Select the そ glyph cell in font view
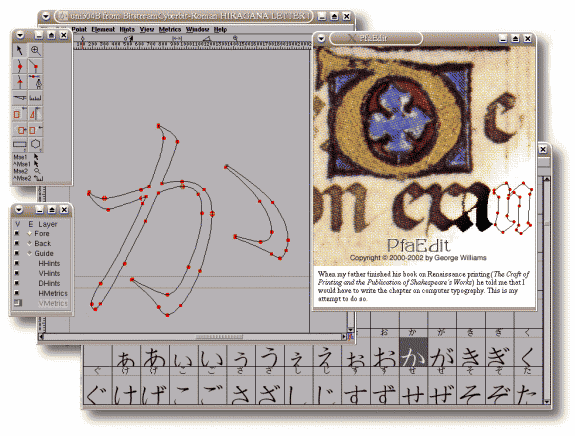The image size is (575, 436). pos(470,390)
